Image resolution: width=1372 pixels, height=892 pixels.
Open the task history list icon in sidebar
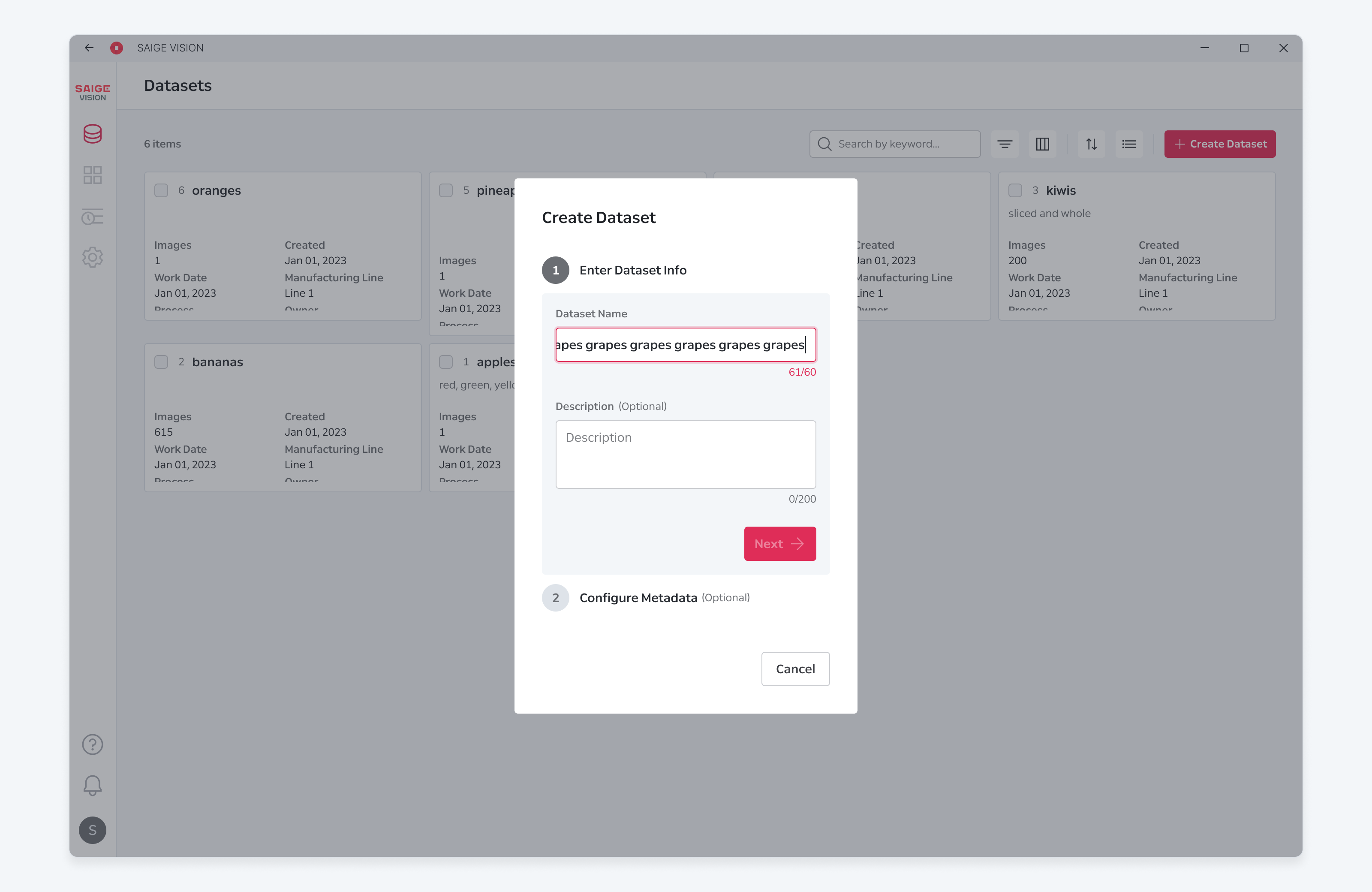coord(92,217)
